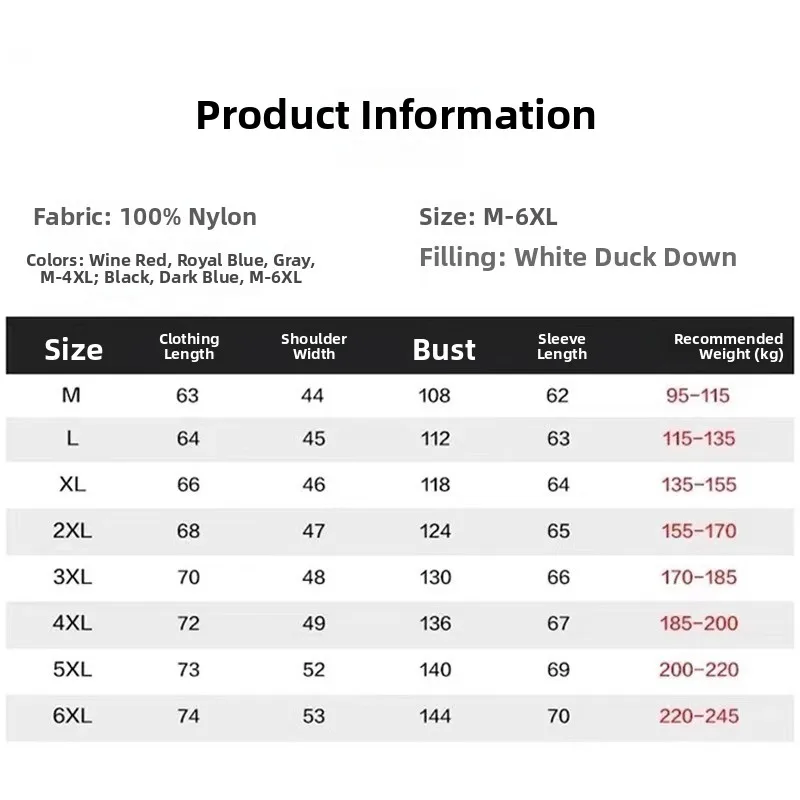Click the Sleeve Length column header
Viewport: 800px width, 800px height.
point(562,346)
